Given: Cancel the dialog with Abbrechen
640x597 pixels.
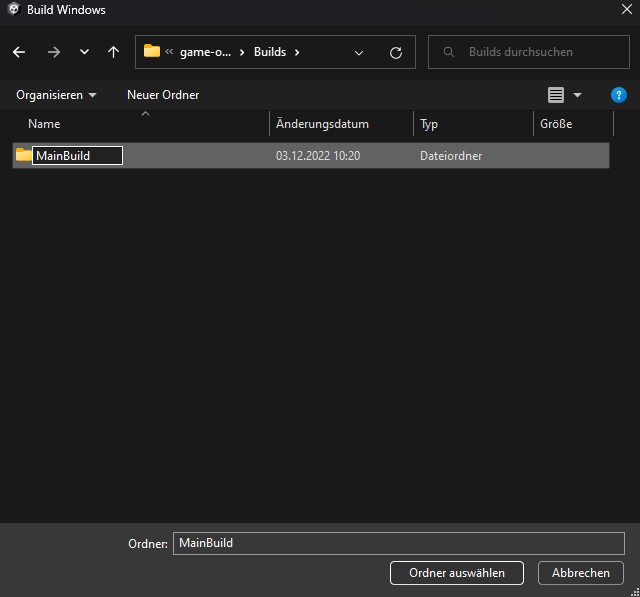Looking at the screenshot, I should (x=580, y=573).
